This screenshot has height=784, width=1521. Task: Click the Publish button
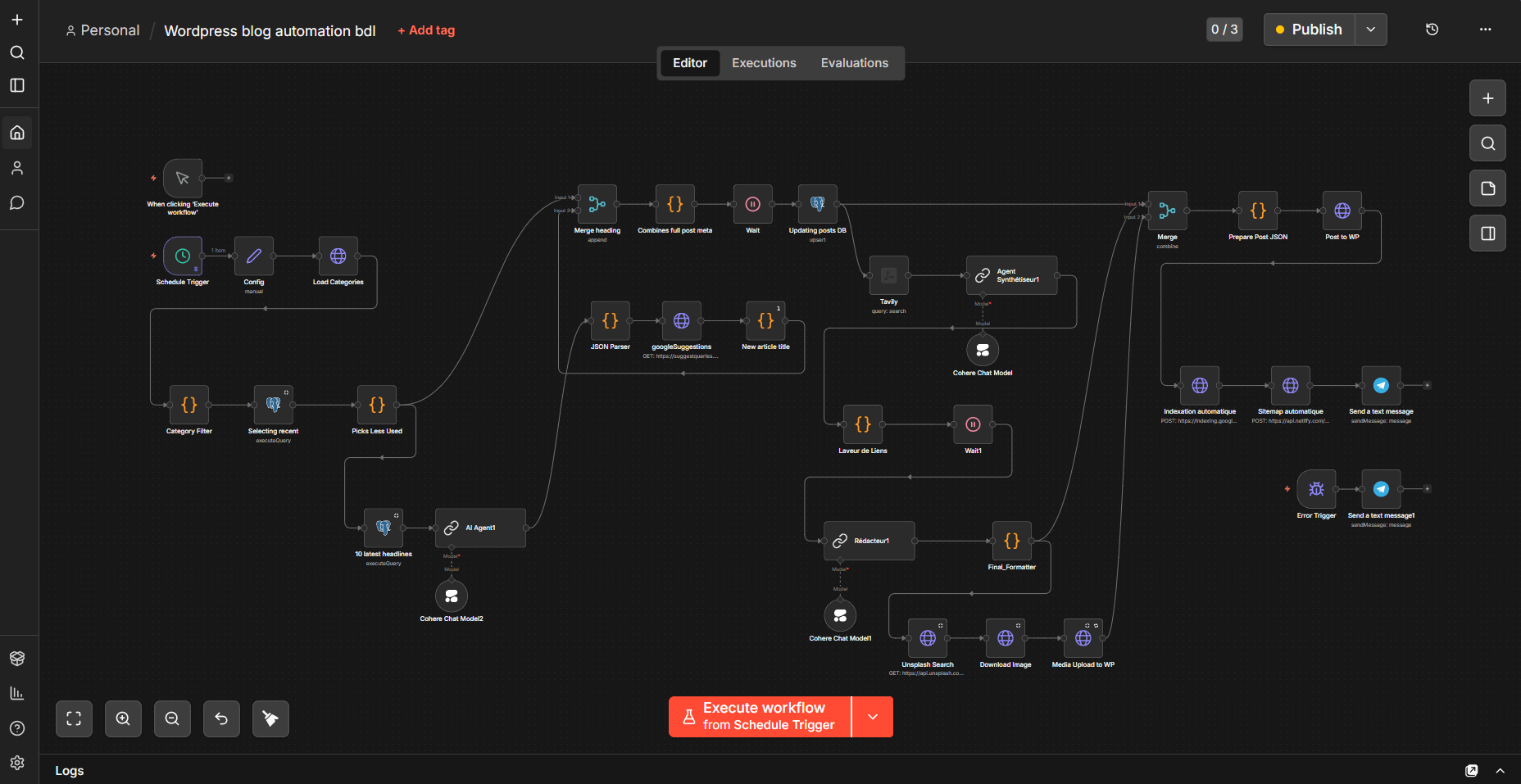[1309, 29]
